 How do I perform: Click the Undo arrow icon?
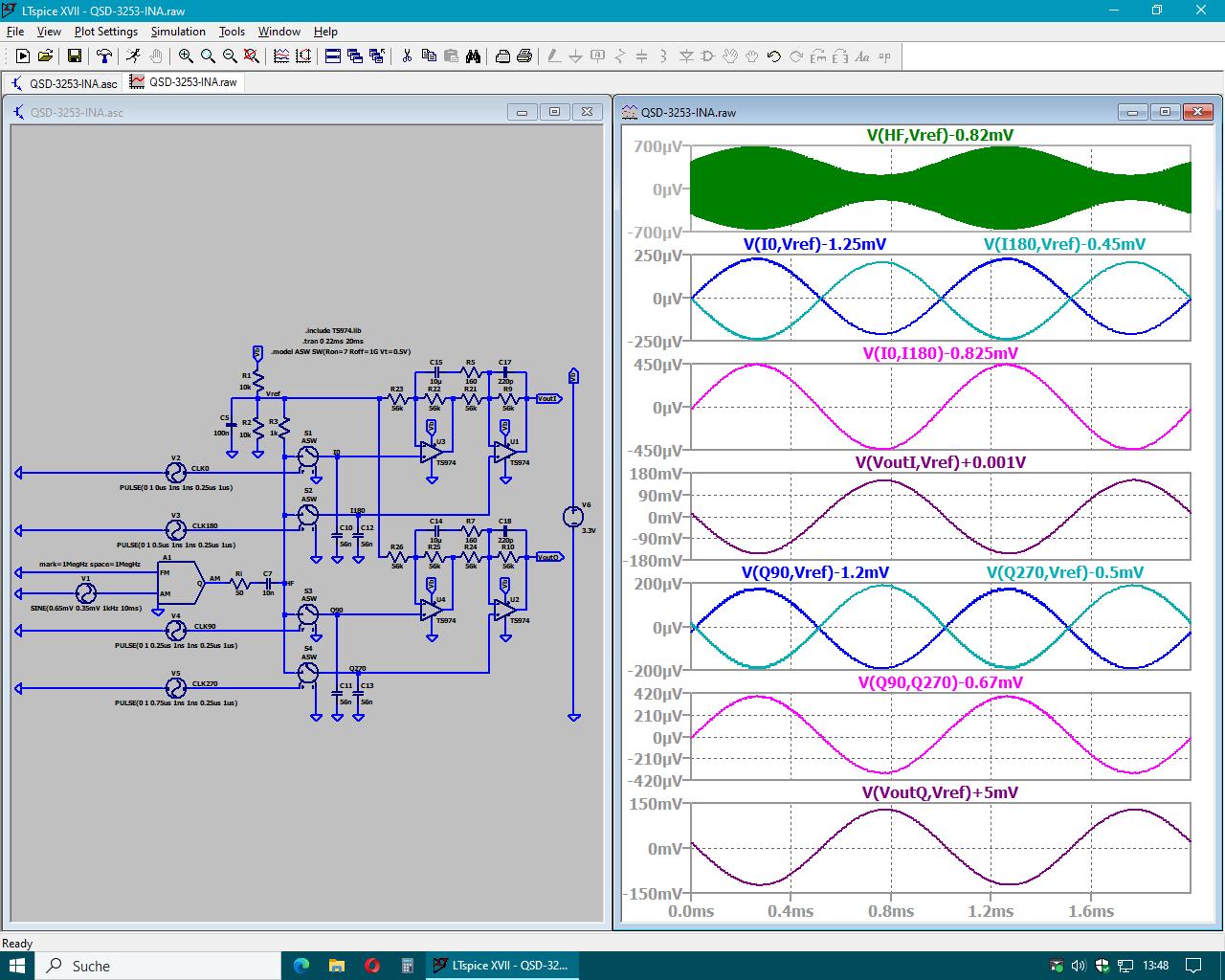[x=774, y=56]
